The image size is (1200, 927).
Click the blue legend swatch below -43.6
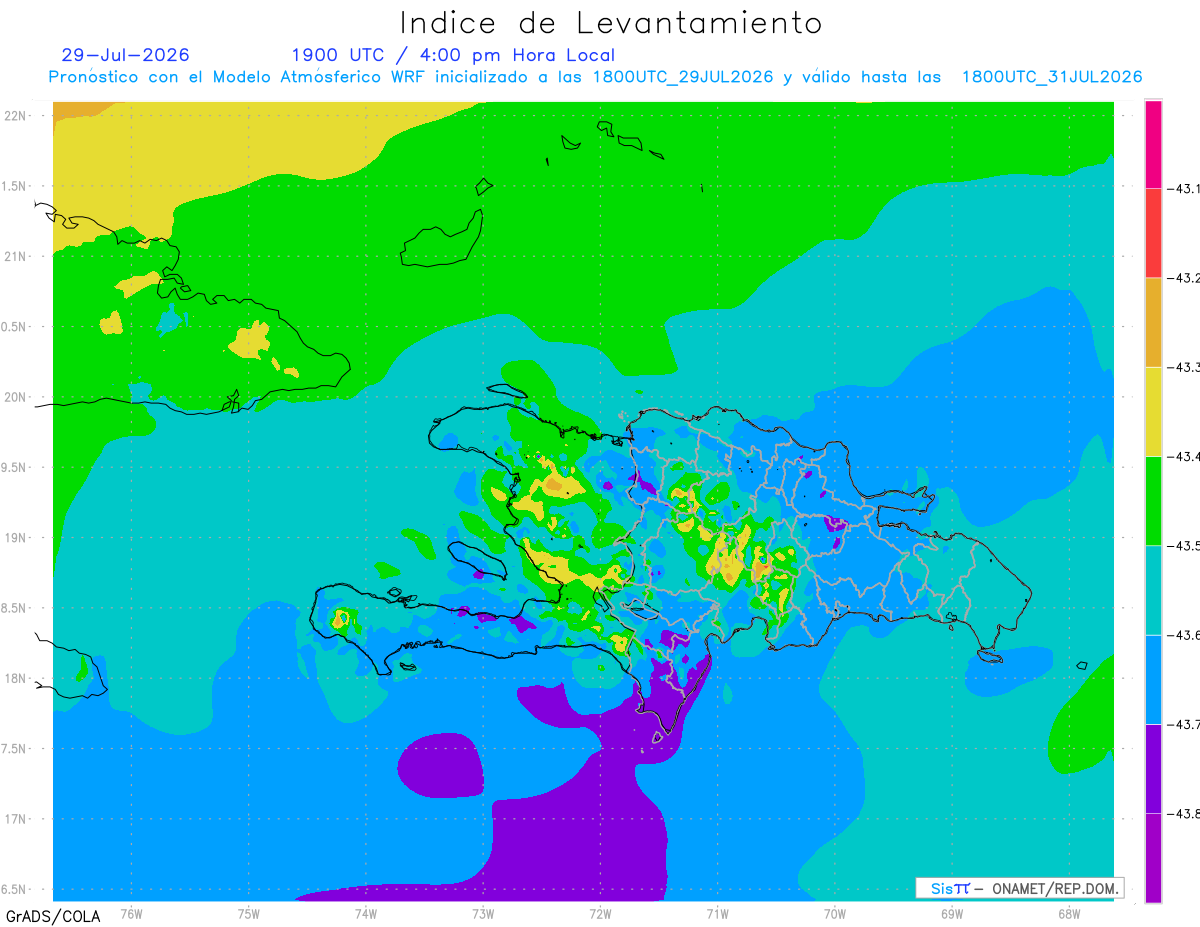click(1153, 679)
